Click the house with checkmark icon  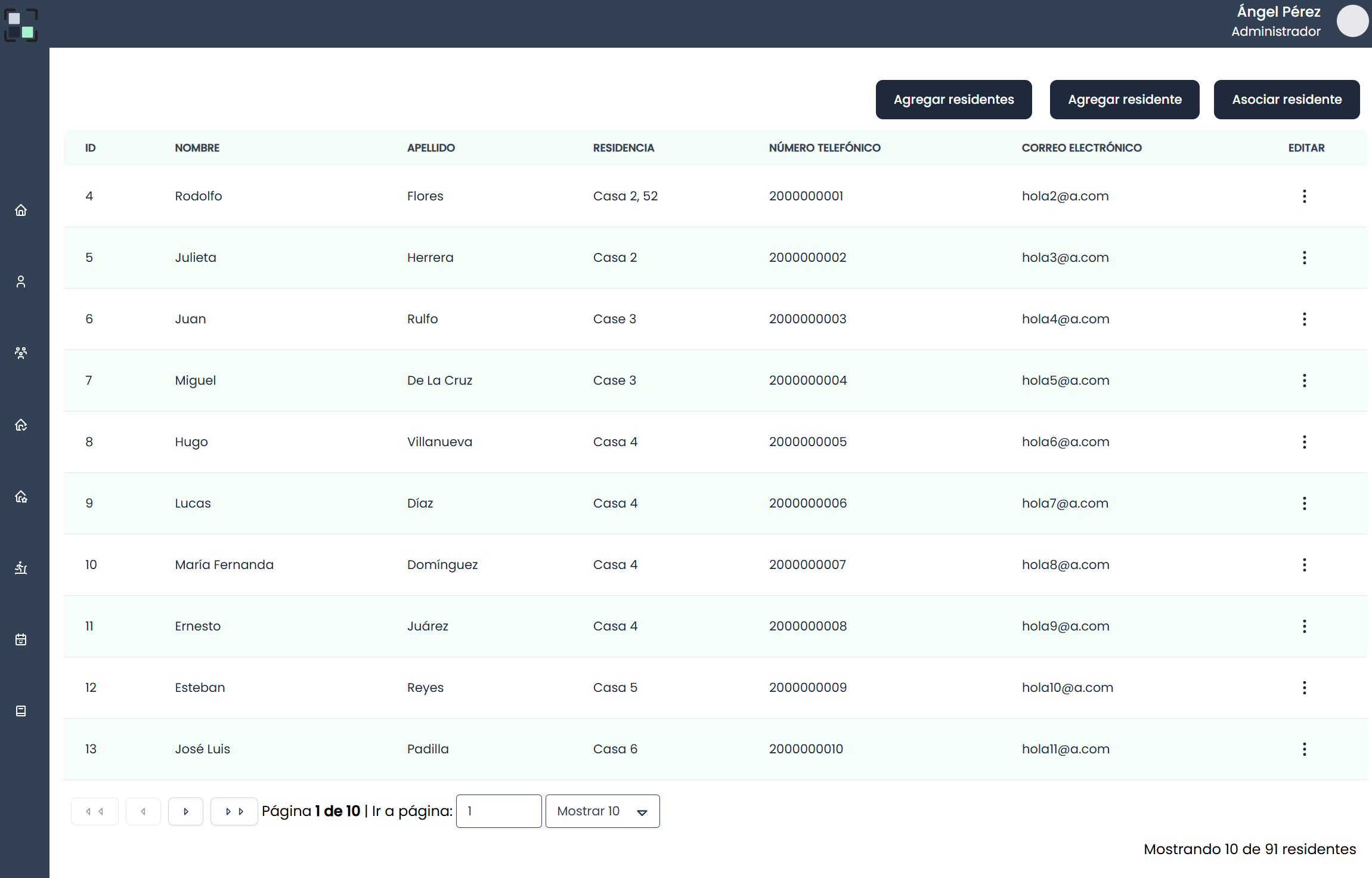21,425
